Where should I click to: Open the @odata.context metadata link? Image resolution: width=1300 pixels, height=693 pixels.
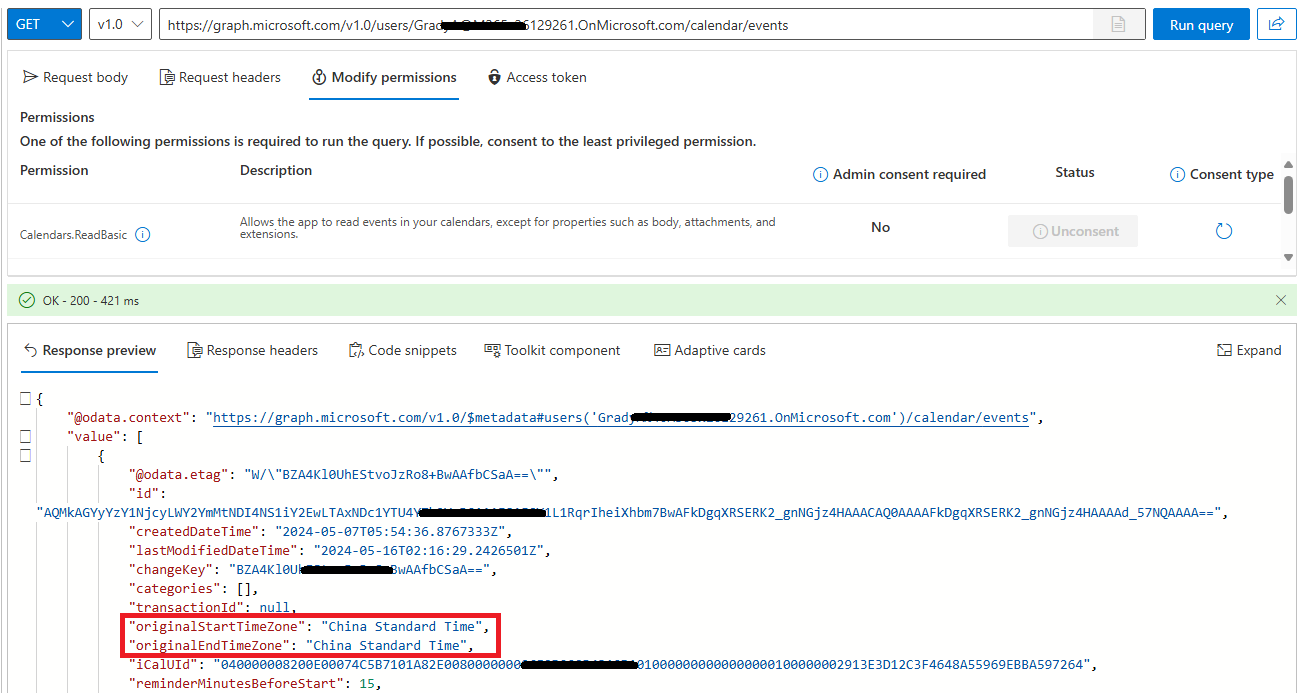(621, 417)
